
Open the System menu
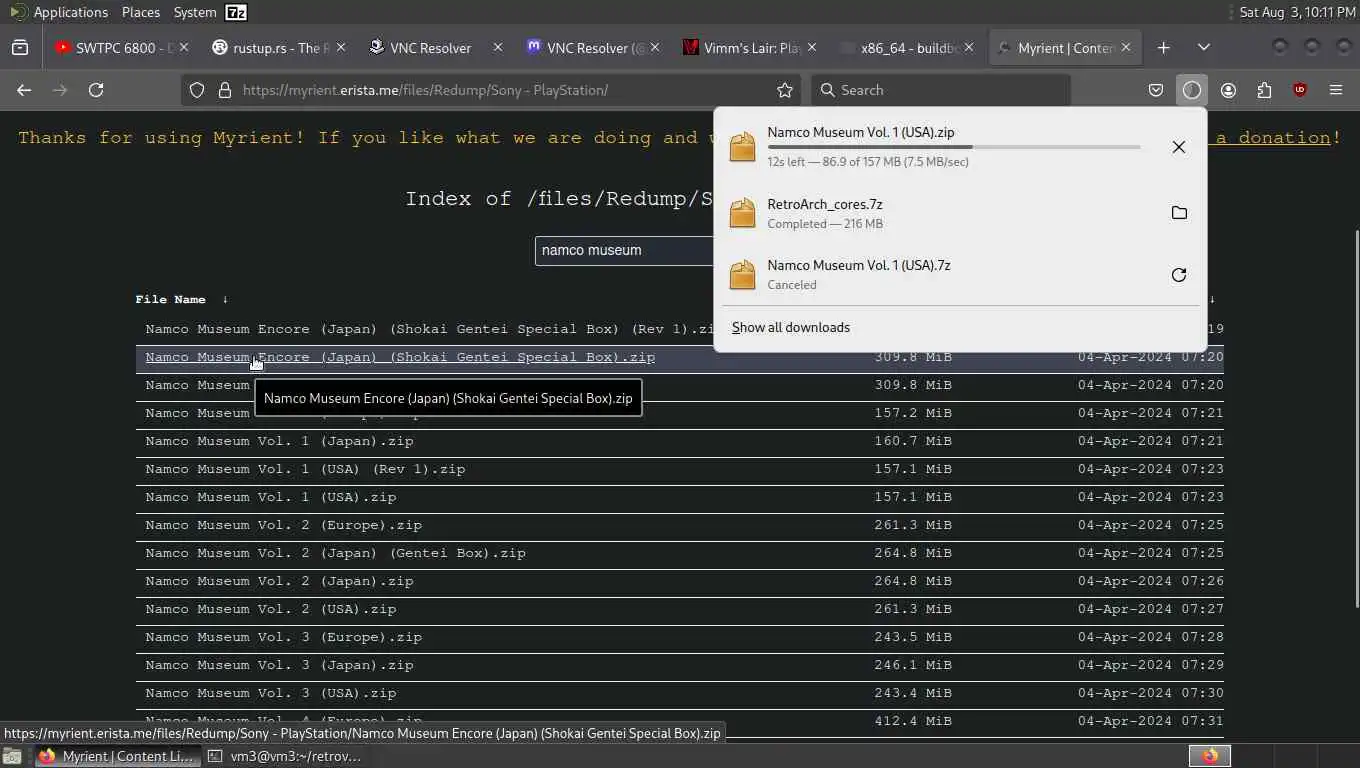pos(194,12)
